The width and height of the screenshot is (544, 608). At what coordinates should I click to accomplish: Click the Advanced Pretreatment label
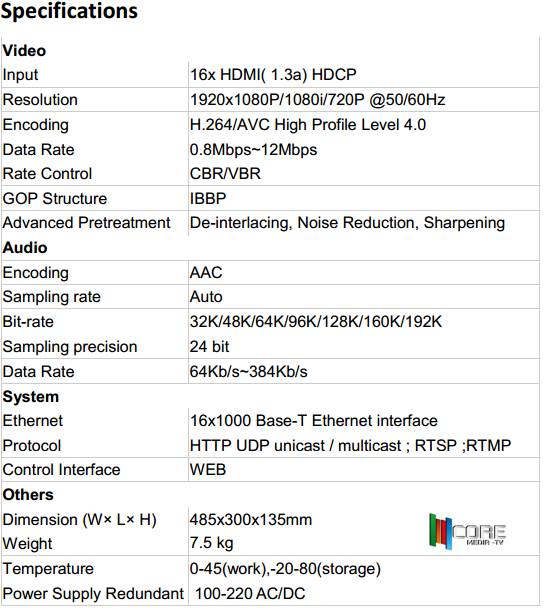(86, 223)
